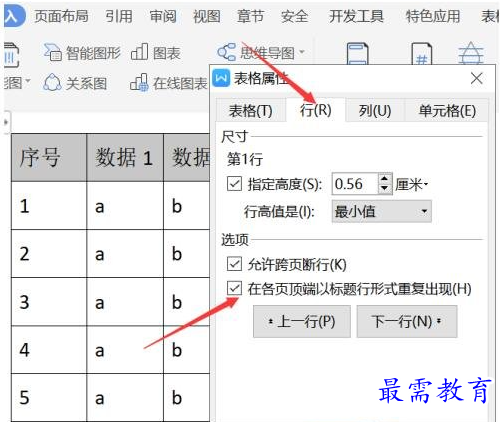Open the 行高值是 最小值 dropdown
This screenshot has height=422, width=500.
(x=381, y=211)
